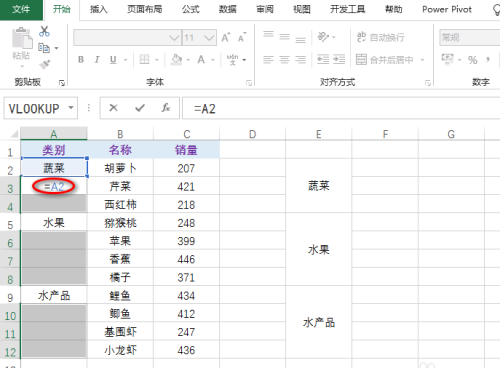
Task: Toggle Bold formatting
Action: (x=81, y=60)
